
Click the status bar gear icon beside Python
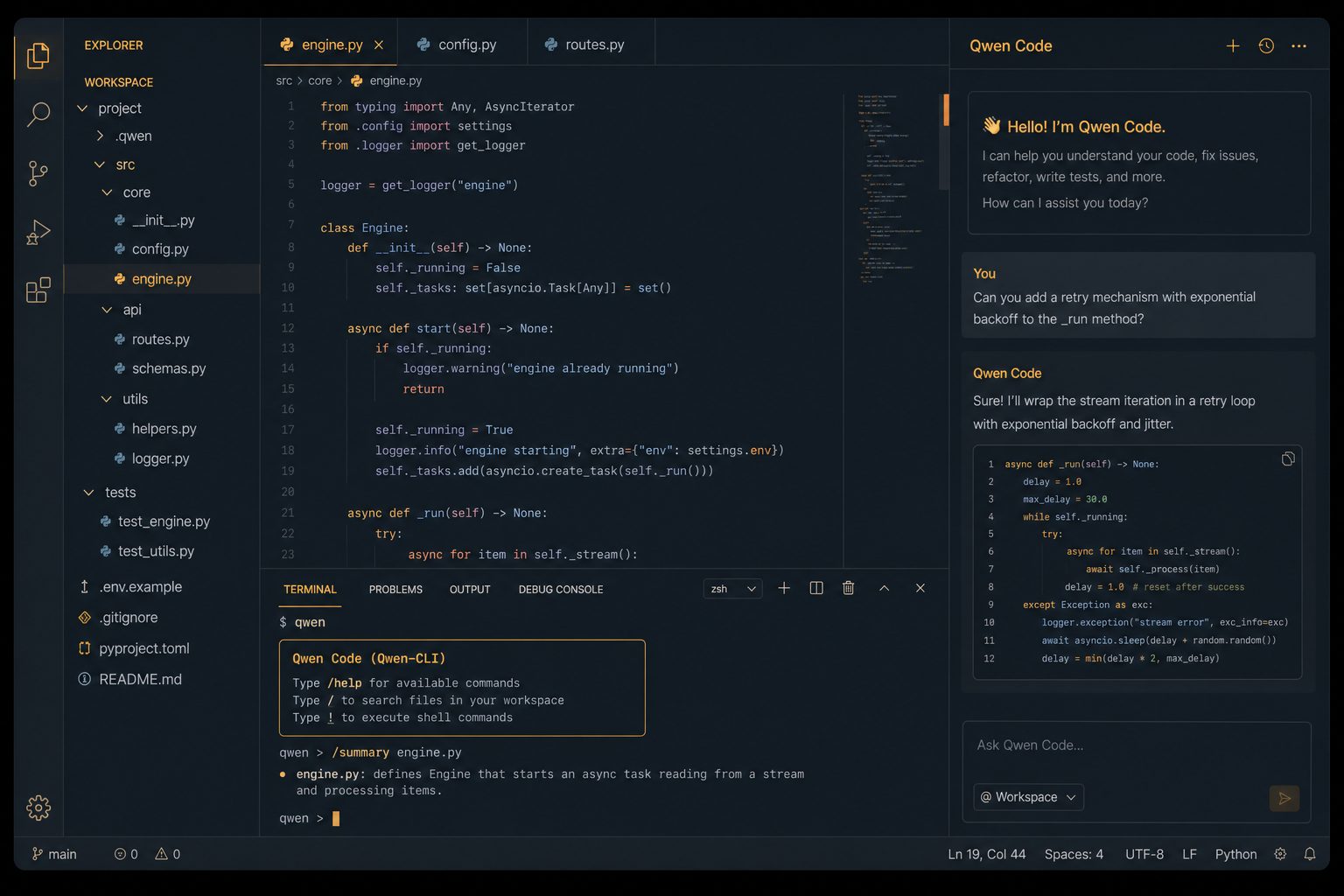(x=1280, y=854)
